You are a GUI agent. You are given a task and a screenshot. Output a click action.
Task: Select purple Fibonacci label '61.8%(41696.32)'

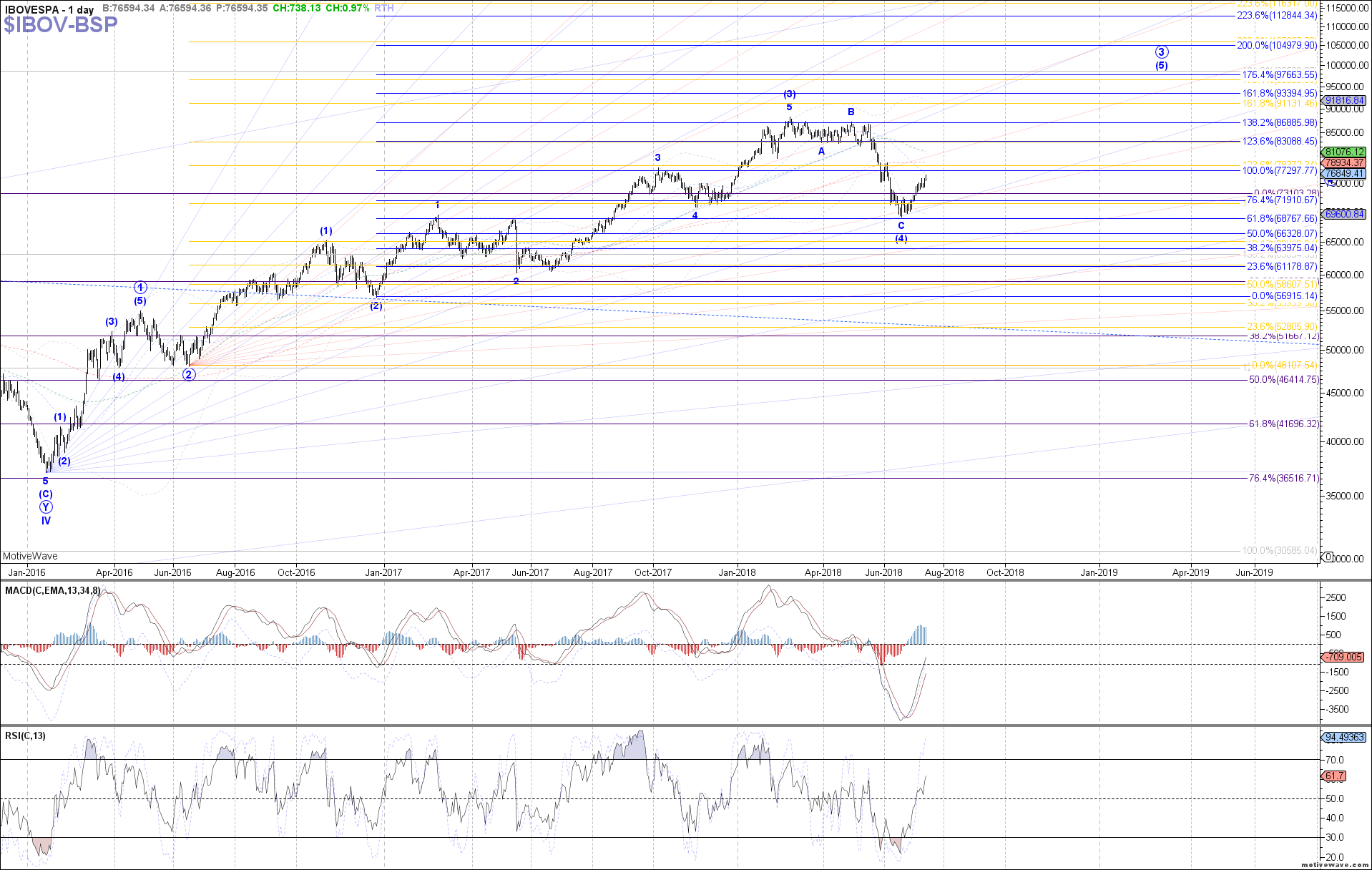(x=1283, y=424)
